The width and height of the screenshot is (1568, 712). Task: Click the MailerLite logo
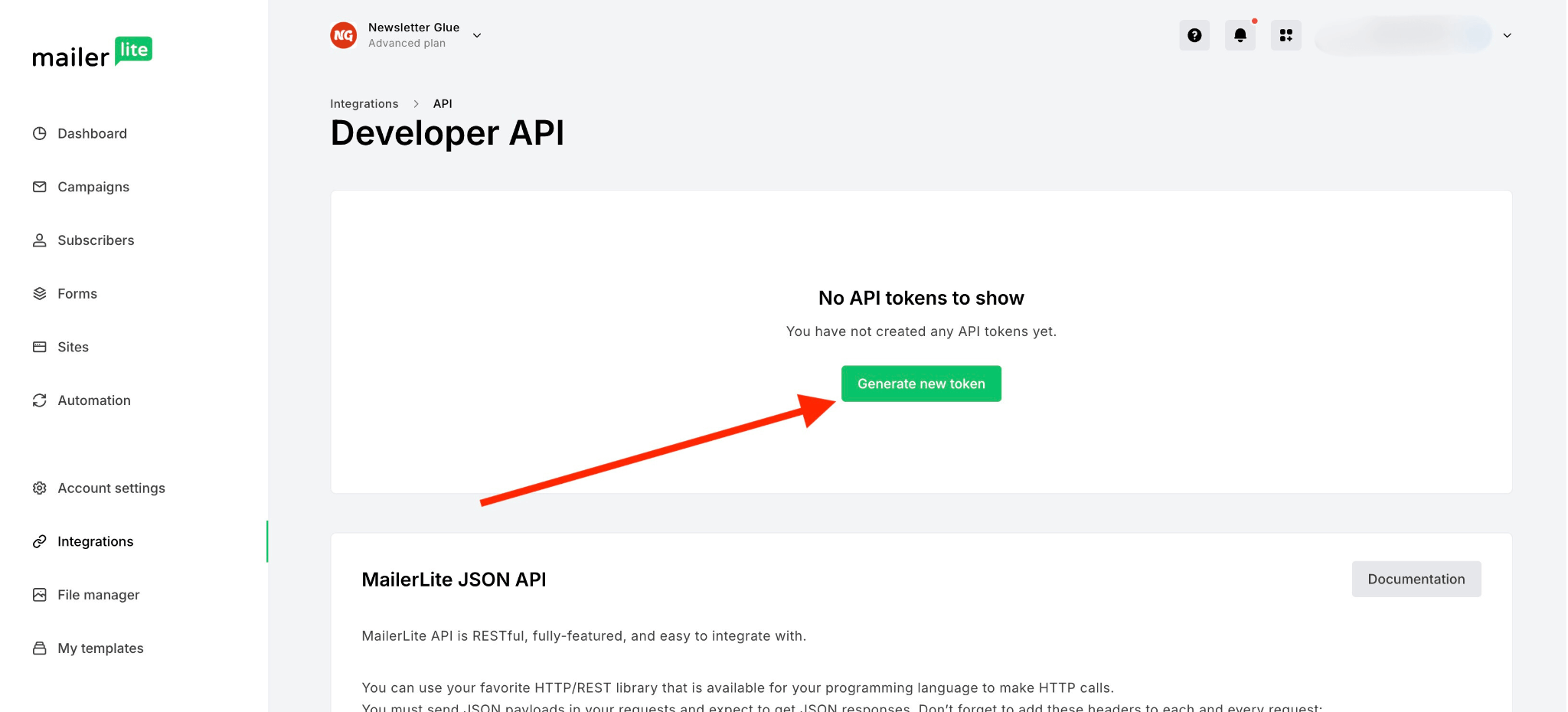pos(92,52)
